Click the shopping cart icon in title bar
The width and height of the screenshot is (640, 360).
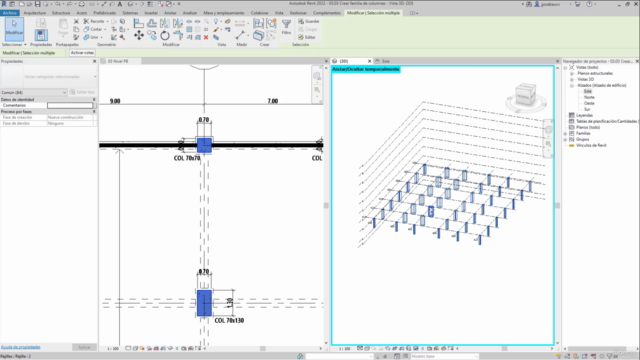point(578,4)
